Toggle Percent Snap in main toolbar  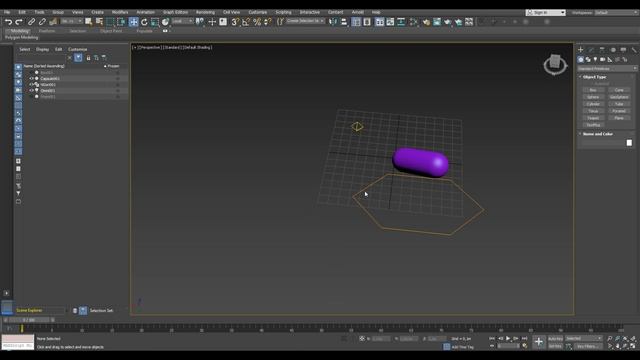(257, 22)
